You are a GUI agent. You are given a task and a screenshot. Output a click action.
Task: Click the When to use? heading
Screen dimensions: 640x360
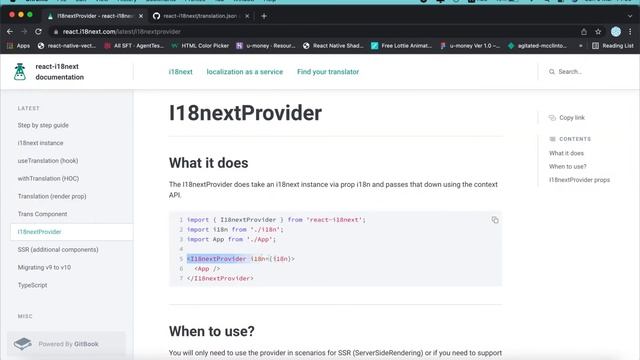tap(212, 331)
